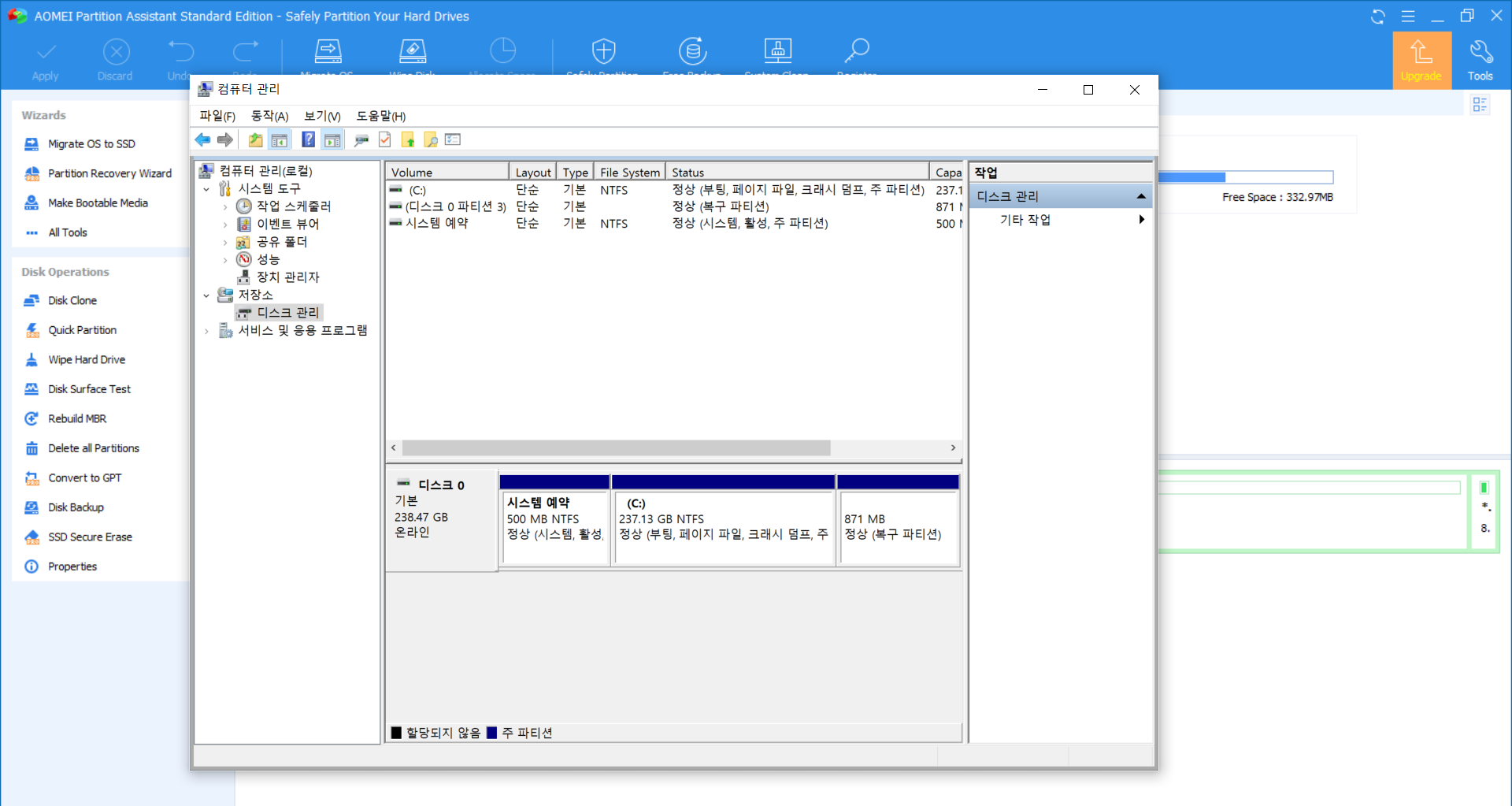1512x806 pixels.
Task: Expand 서비스 및 응용 프로그램 node
Action: 206,331
